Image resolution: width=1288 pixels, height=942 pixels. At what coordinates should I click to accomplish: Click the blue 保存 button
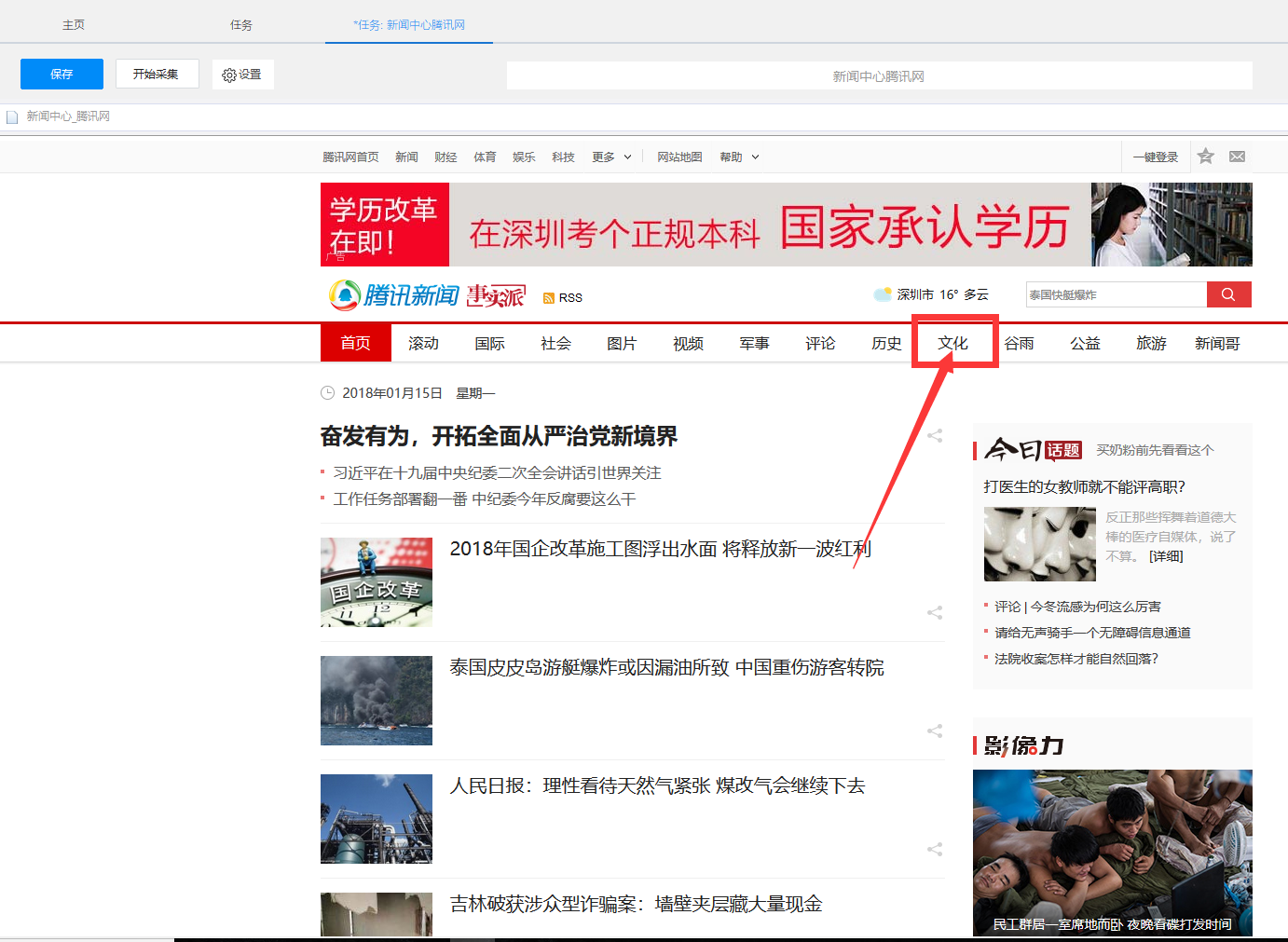pyautogui.click(x=61, y=74)
